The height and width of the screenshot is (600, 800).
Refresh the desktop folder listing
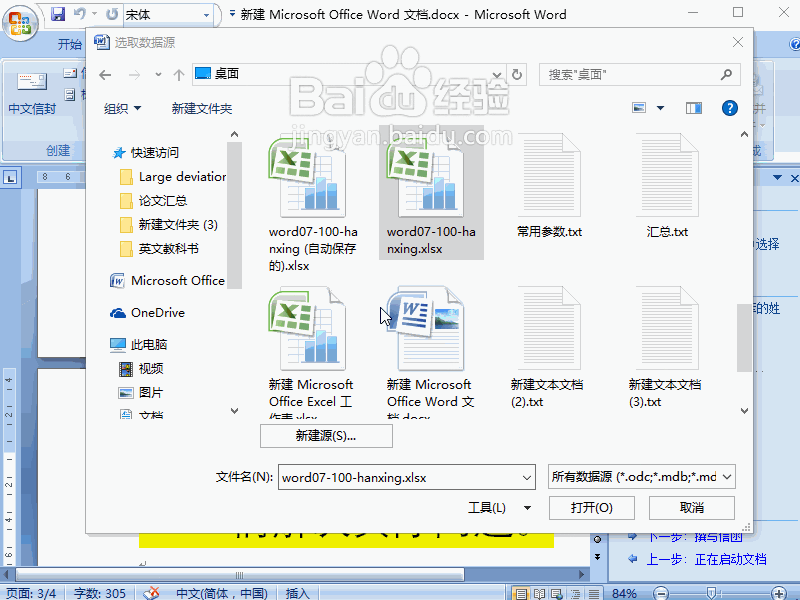click(x=517, y=74)
